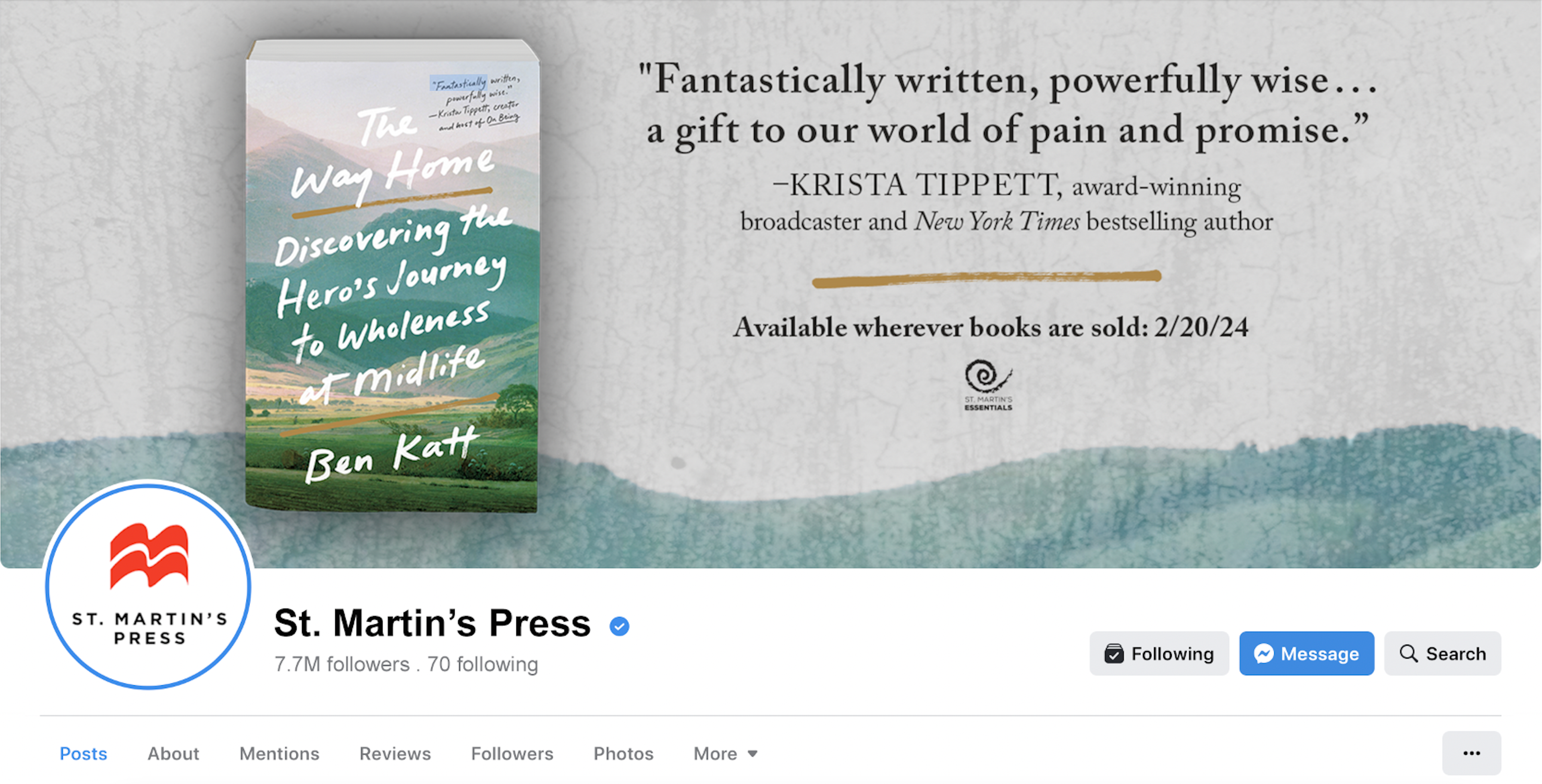Go to the Photos tab
The image size is (1542, 784).
click(623, 753)
